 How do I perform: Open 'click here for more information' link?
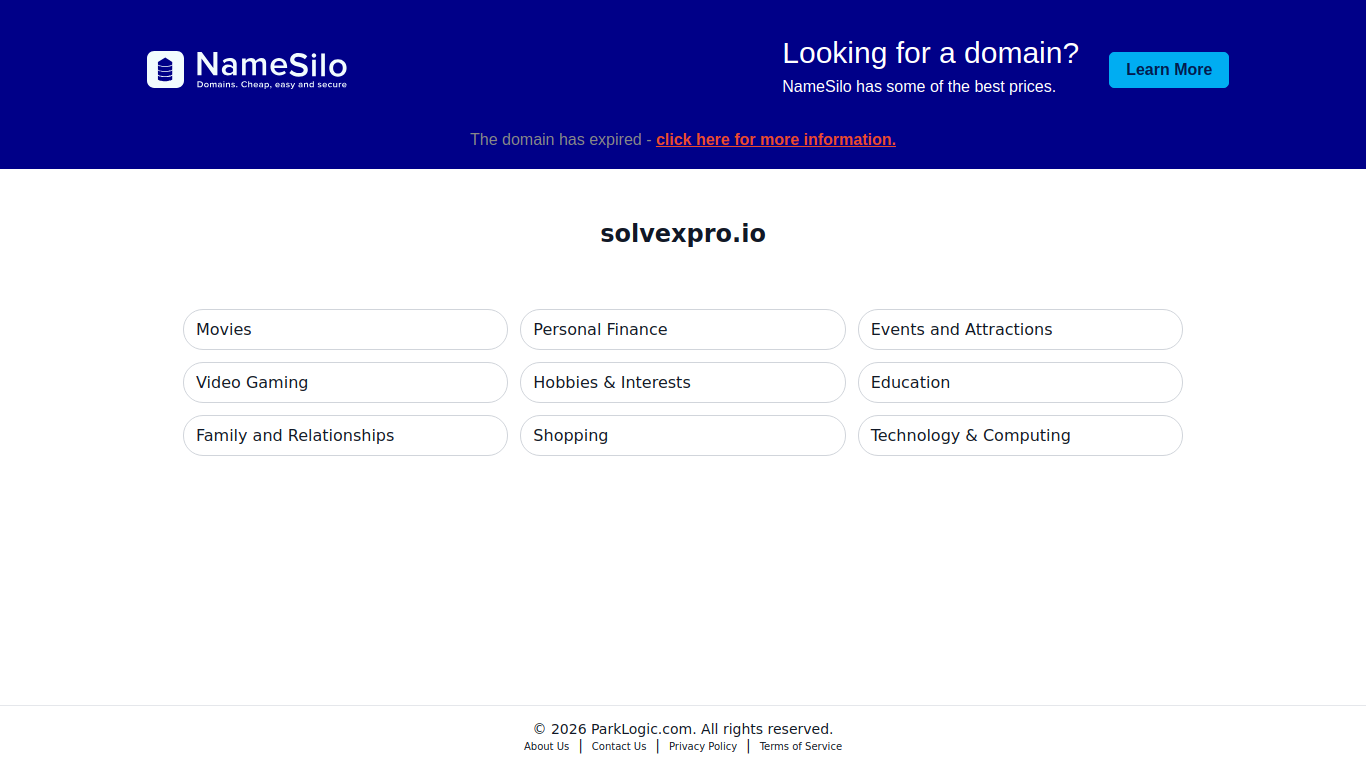pos(776,139)
